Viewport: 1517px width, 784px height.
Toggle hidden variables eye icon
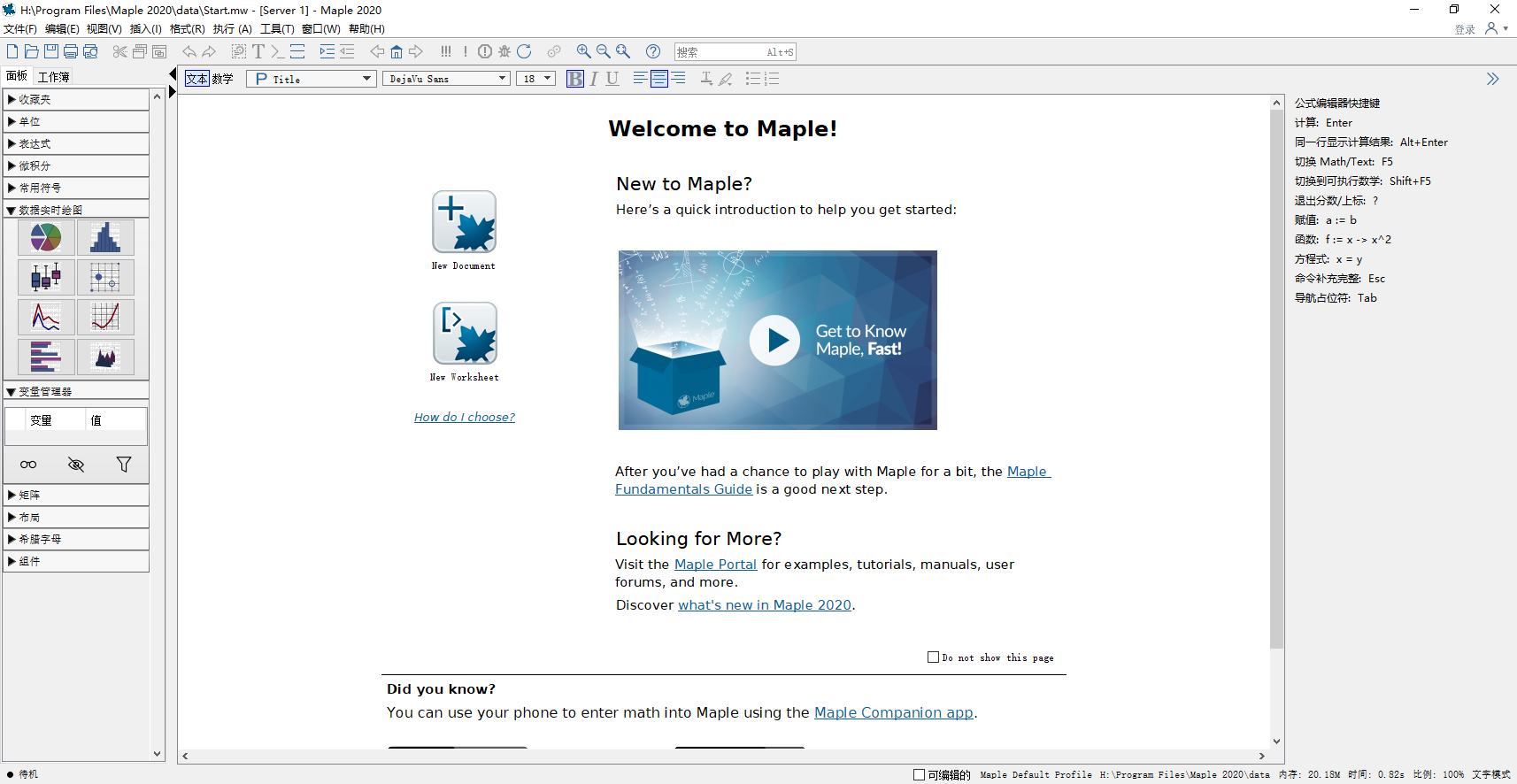[x=76, y=465]
